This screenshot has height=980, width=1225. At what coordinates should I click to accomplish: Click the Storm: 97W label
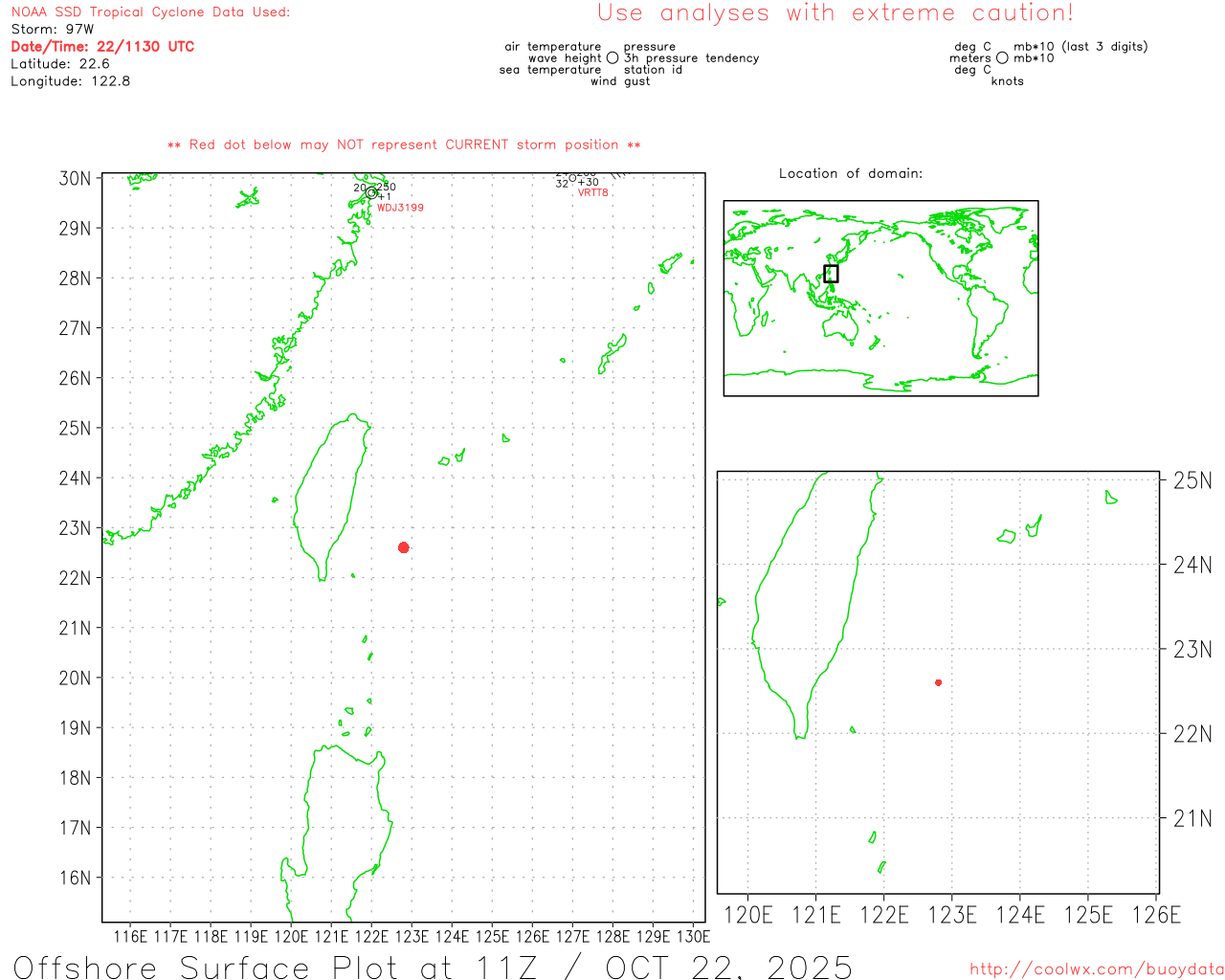[53, 30]
